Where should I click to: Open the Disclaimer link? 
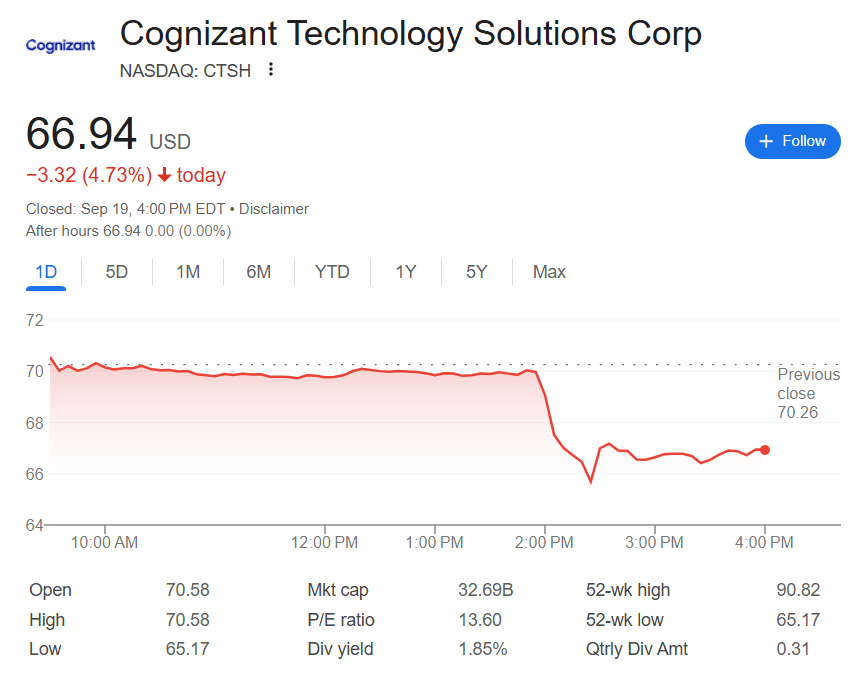tap(274, 209)
